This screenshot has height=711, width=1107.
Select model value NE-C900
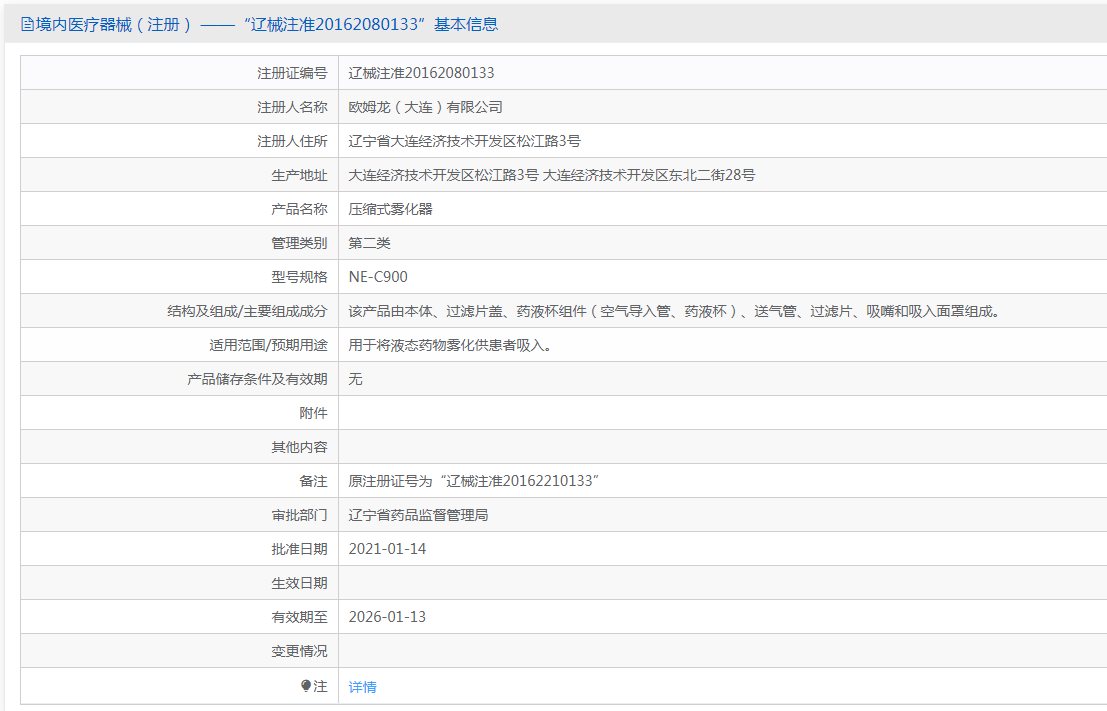click(378, 277)
